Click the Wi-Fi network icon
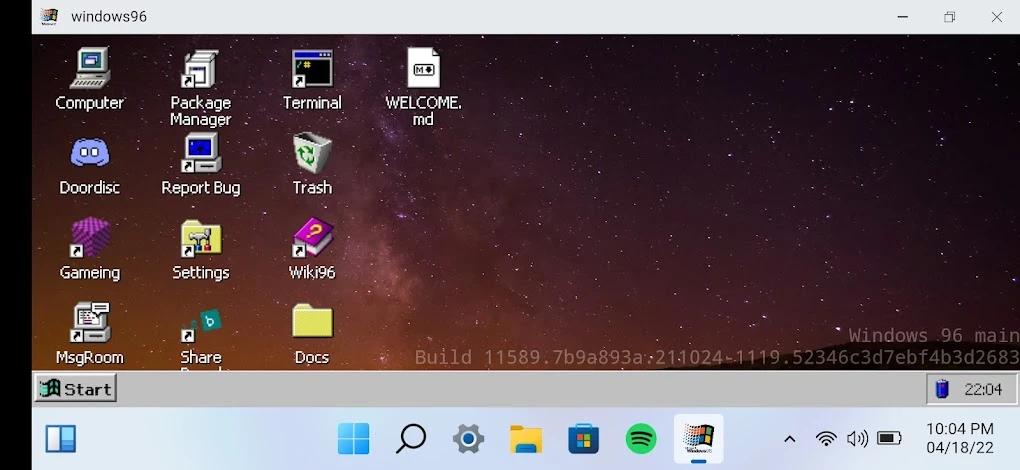 point(825,439)
